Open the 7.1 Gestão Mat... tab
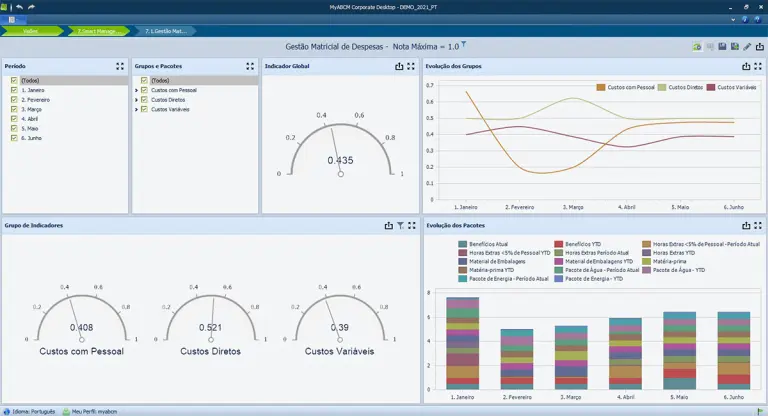 (x=165, y=31)
